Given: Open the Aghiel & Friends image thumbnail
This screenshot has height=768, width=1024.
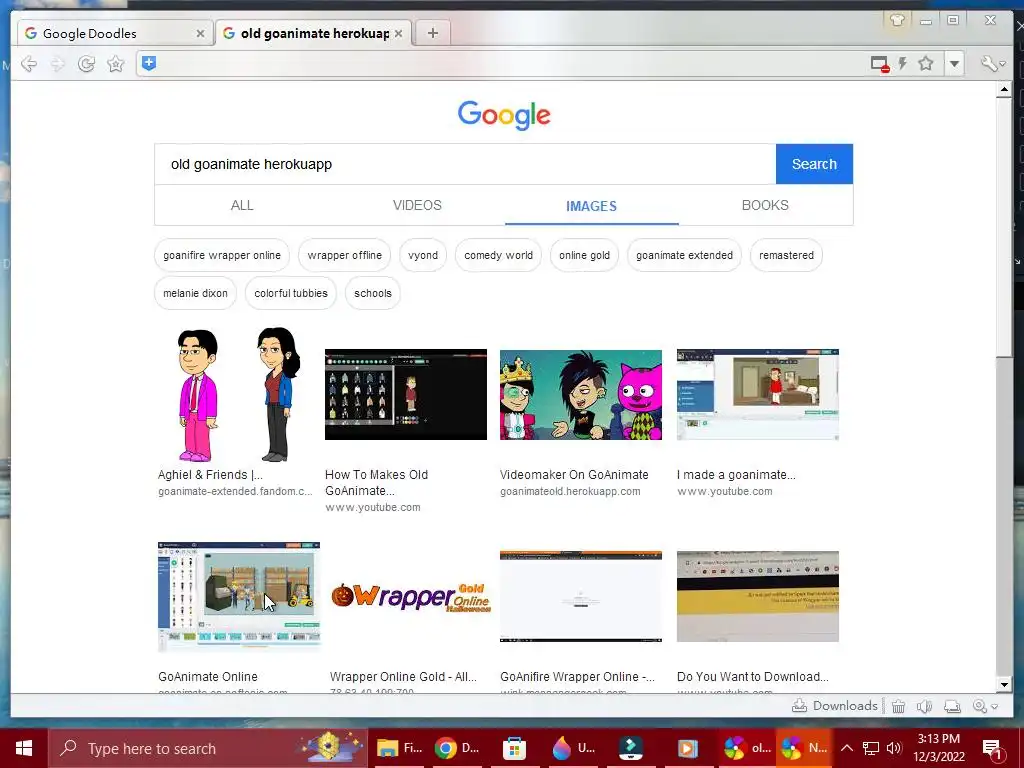Looking at the screenshot, I should pyautogui.click(x=238, y=394).
